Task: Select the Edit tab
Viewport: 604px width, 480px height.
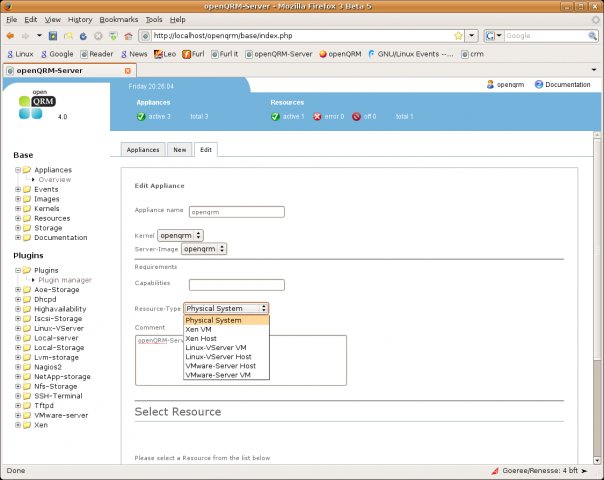Action: click(206, 150)
